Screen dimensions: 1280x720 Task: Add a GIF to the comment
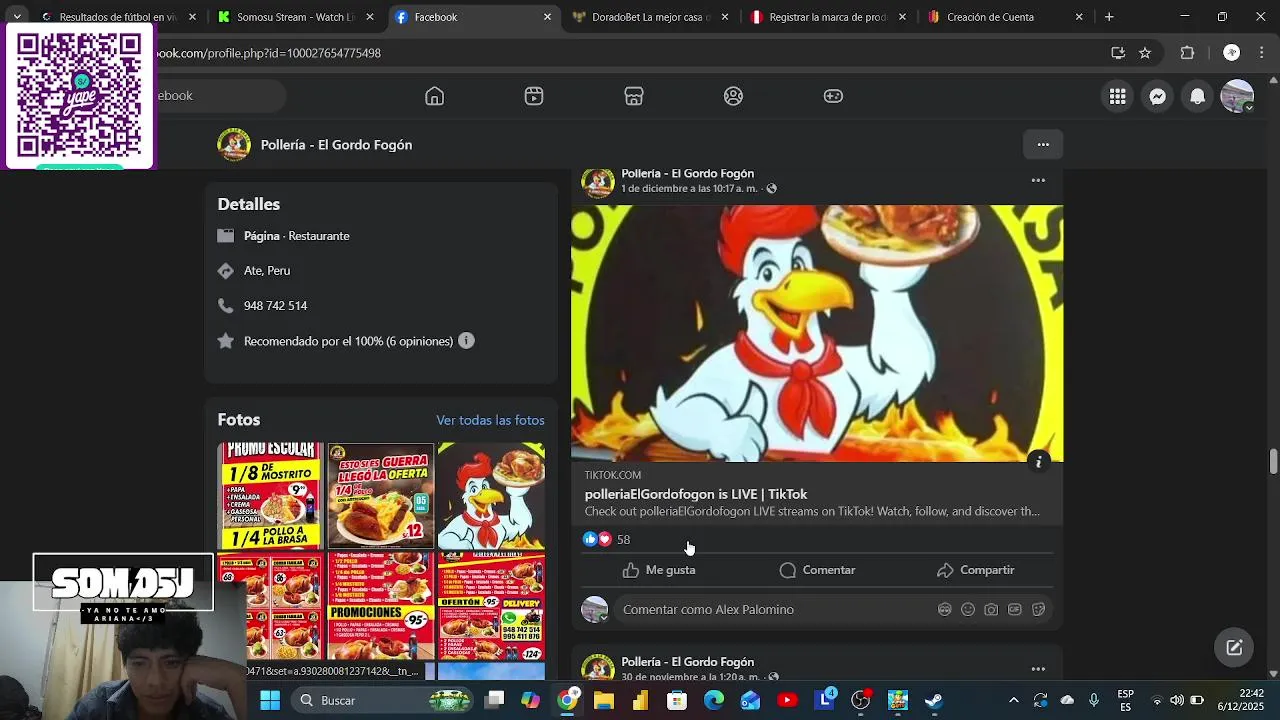click(1014, 609)
